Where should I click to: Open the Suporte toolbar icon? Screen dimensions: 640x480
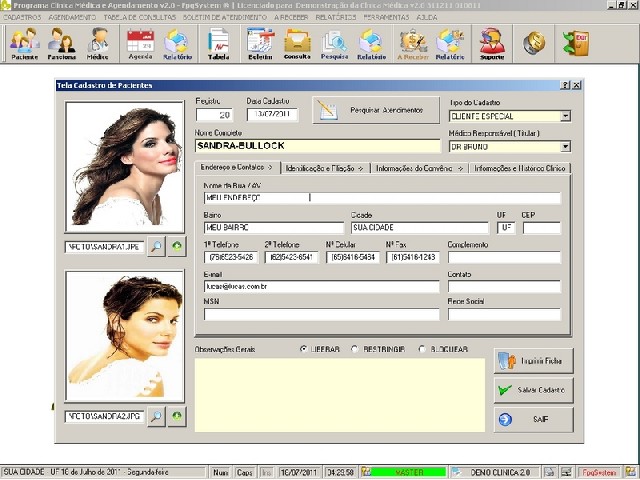(x=492, y=44)
